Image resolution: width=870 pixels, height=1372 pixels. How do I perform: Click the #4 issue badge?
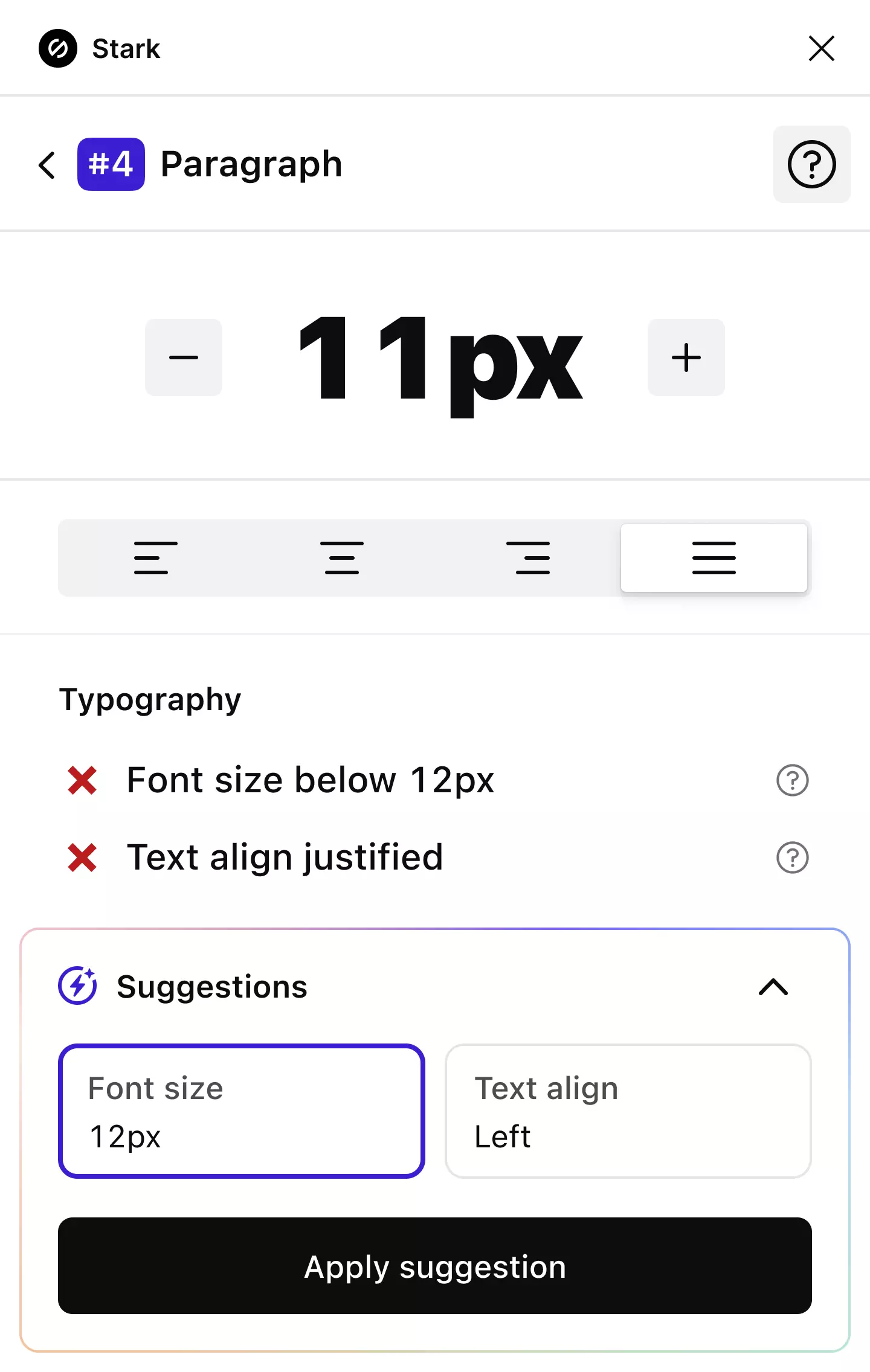(x=111, y=164)
